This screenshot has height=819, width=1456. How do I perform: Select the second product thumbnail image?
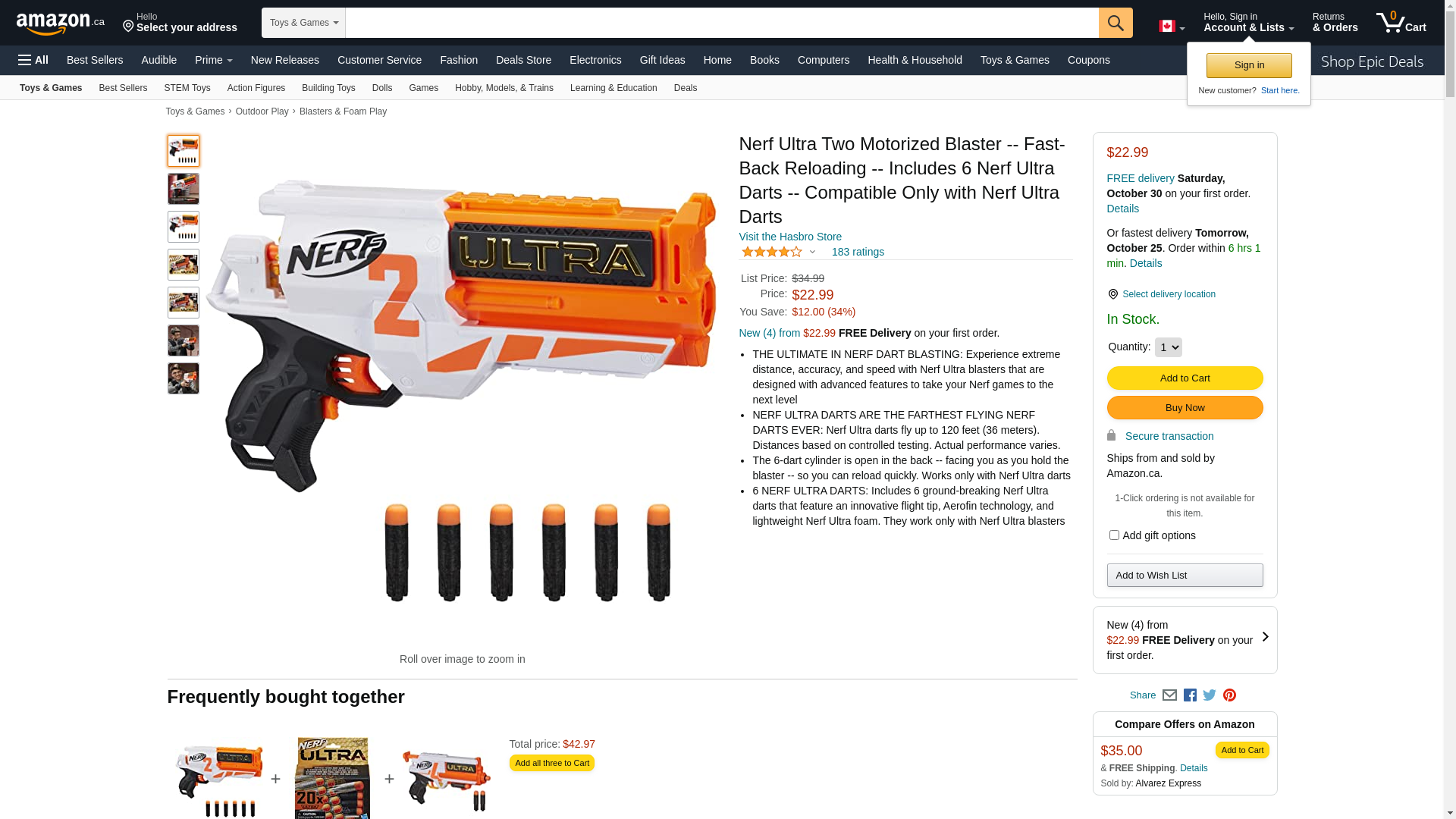point(184,189)
